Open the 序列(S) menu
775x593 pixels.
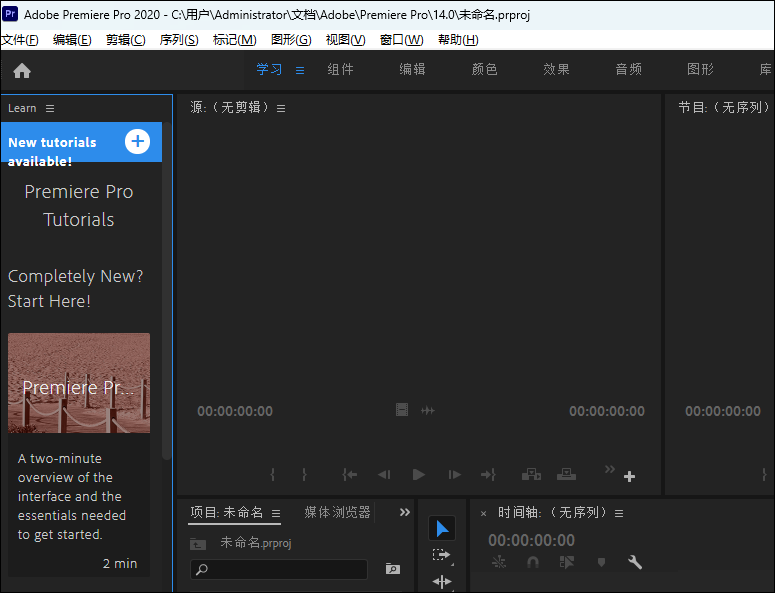point(179,40)
